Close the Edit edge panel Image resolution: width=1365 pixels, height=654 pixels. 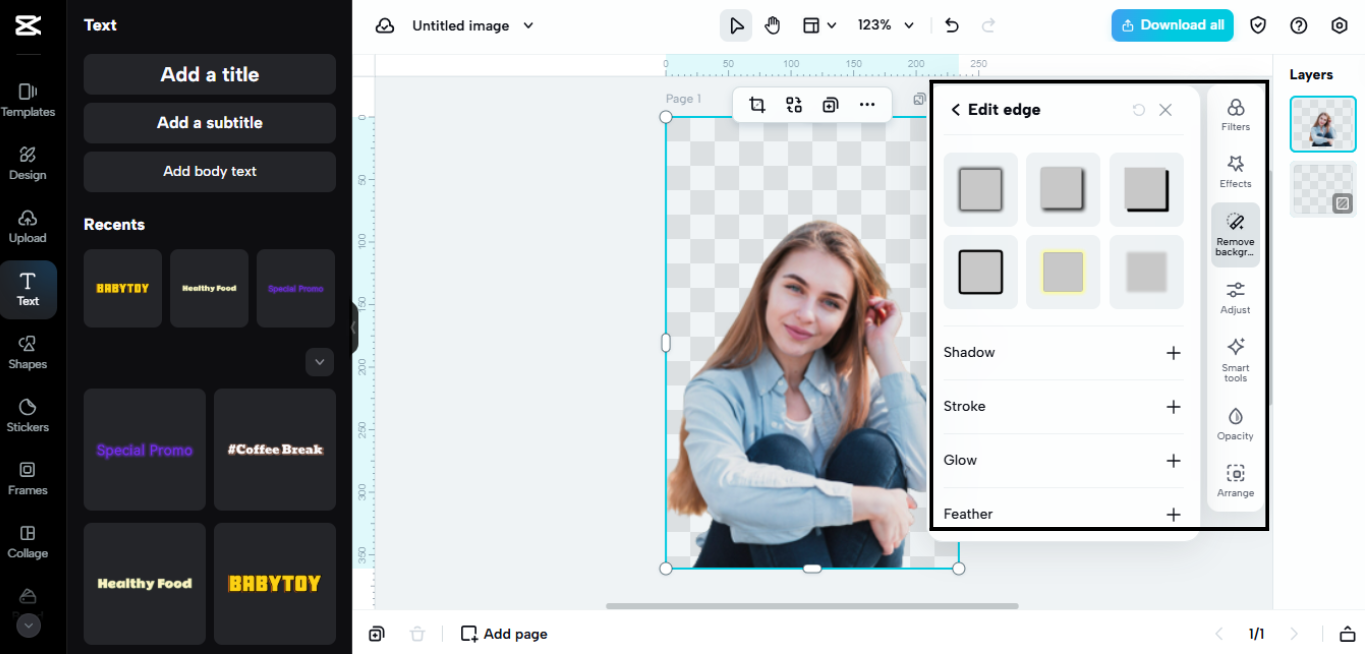coord(1165,110)
